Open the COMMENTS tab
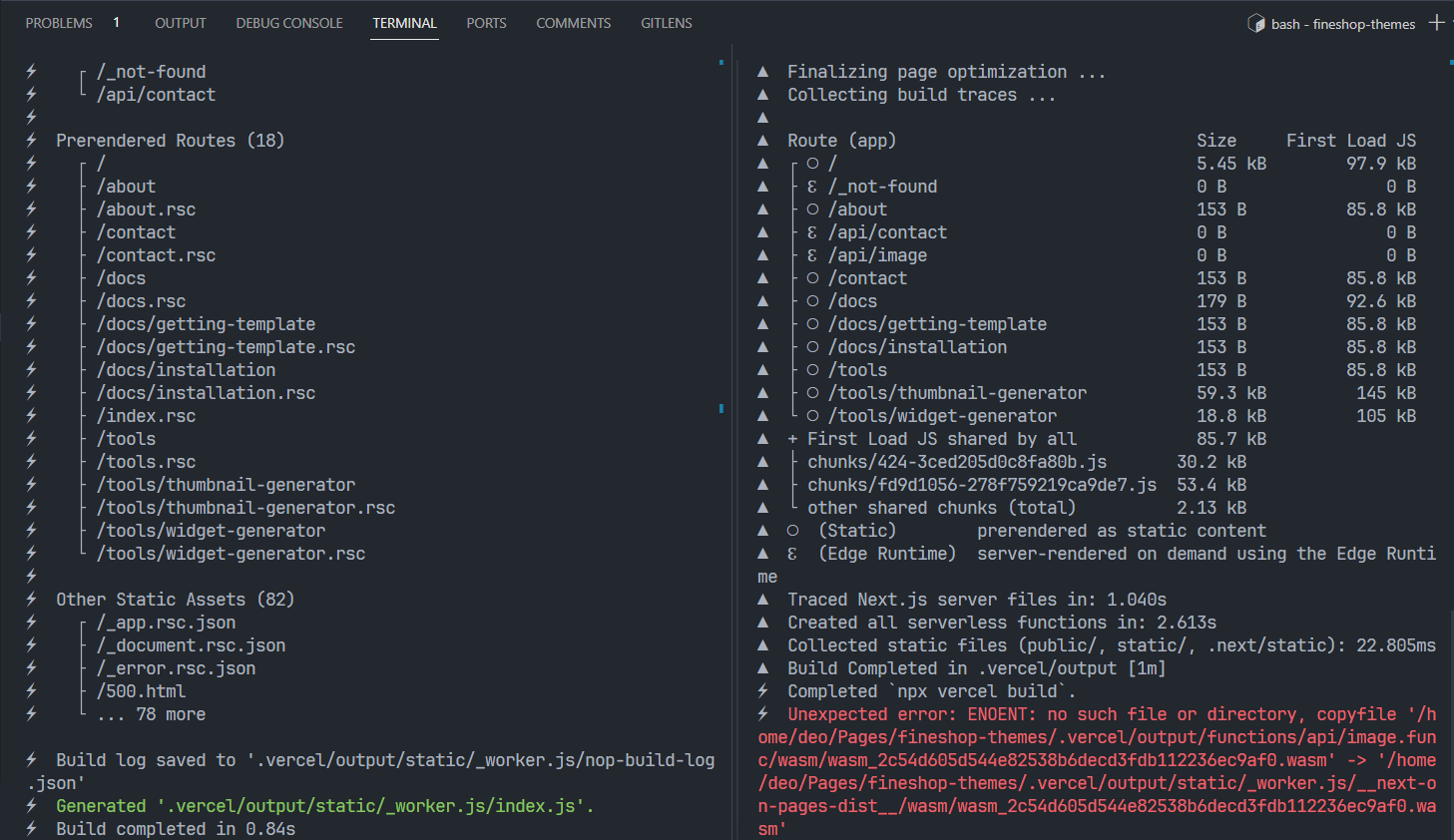This screenshot has height=840, width=1454. pyautogui.click(x=574, y=23)
